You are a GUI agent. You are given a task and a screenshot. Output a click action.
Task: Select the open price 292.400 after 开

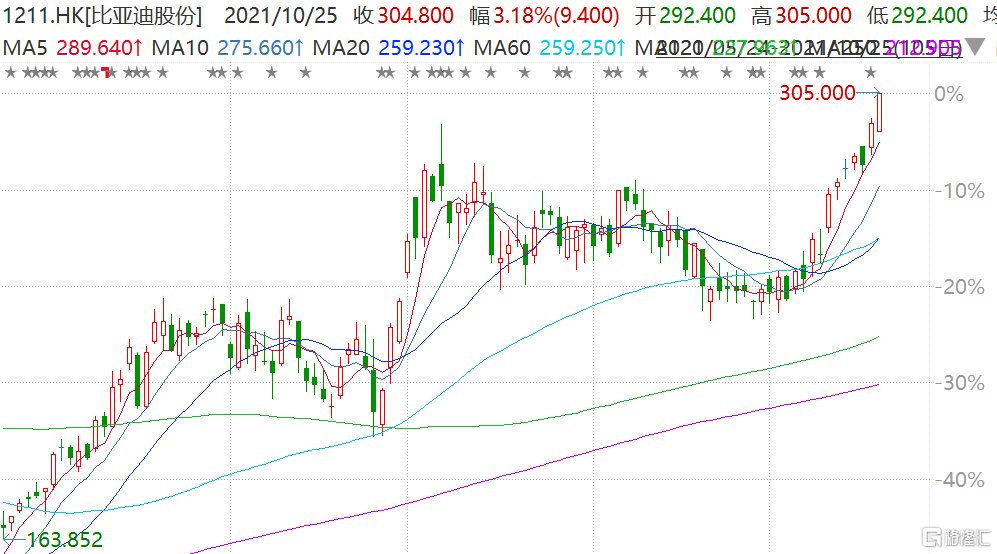coord(697,15)
